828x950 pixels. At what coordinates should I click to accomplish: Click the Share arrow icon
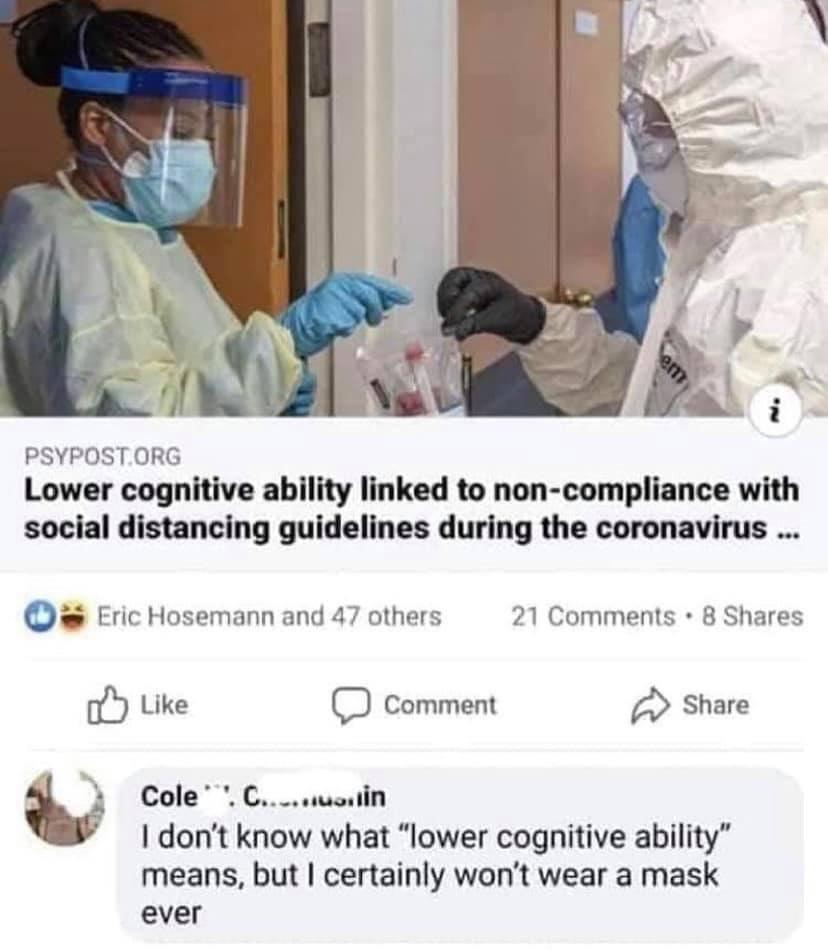click(651, 706)
